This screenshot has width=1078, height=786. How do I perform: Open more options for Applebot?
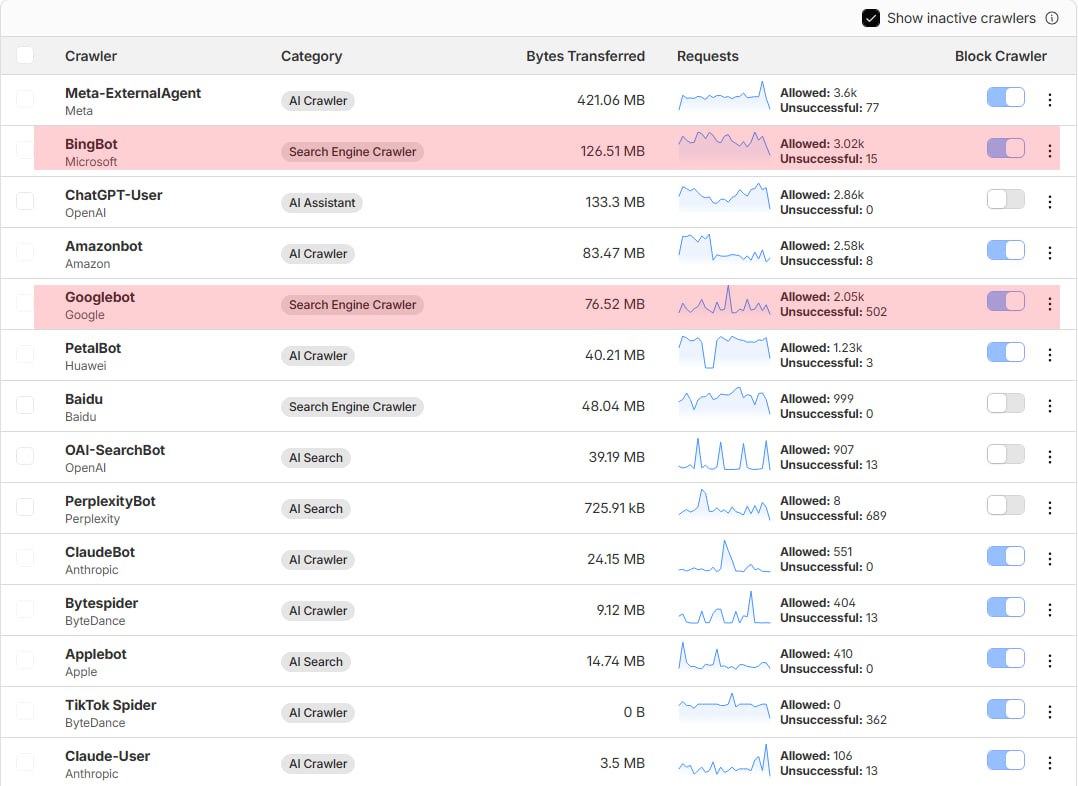coord(1050,661)
